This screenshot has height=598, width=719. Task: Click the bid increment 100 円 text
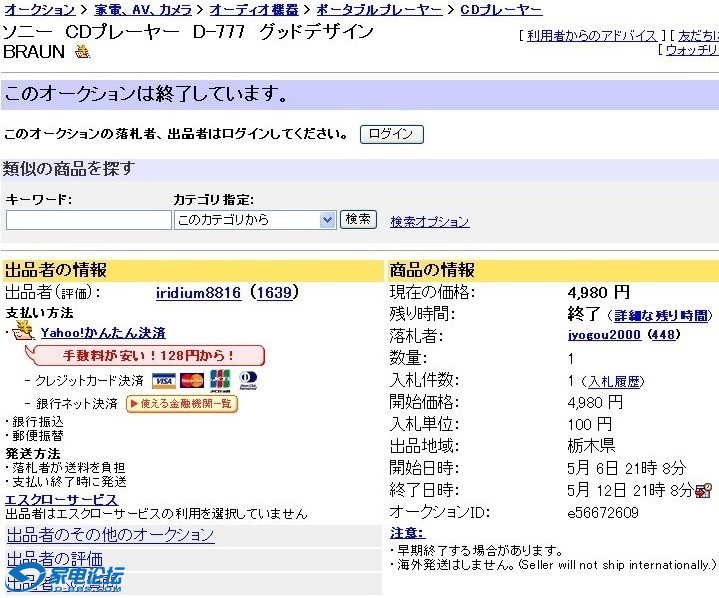[x=590, y=424]
